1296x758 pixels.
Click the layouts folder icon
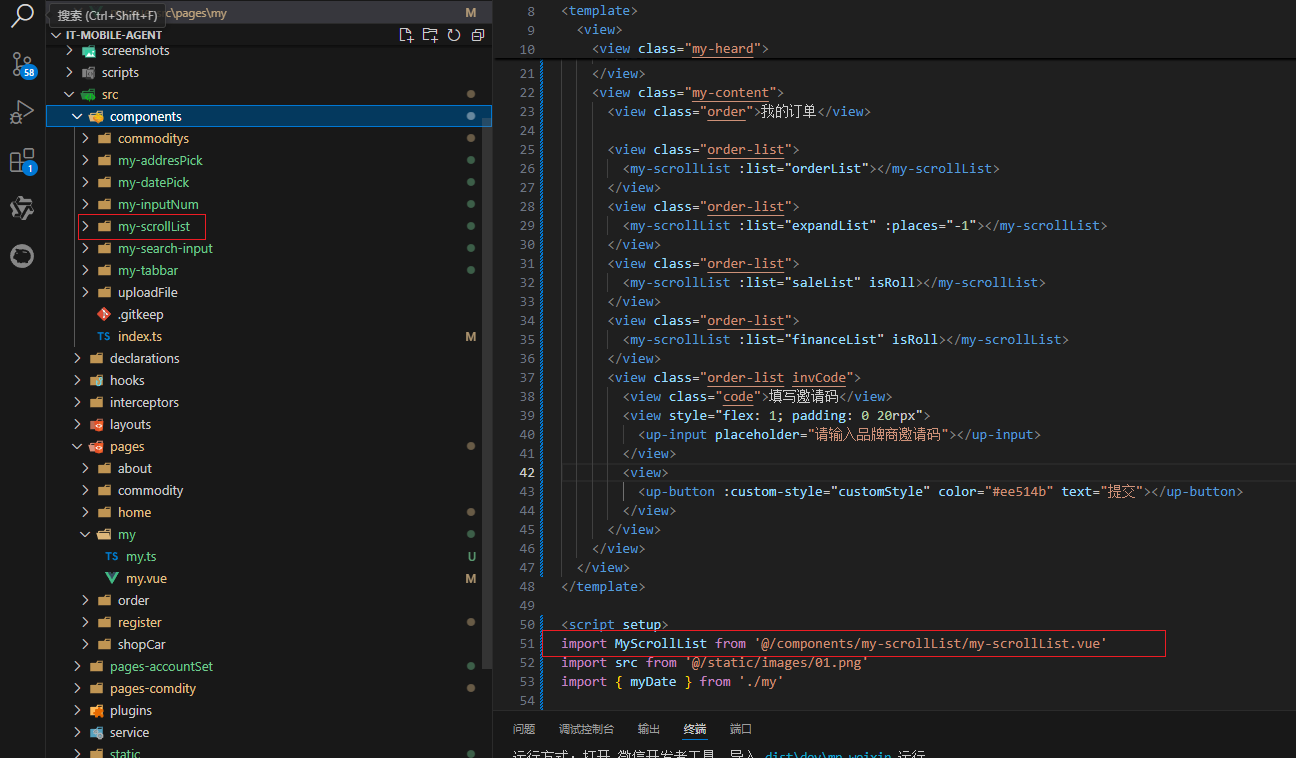tap(96, 425)
